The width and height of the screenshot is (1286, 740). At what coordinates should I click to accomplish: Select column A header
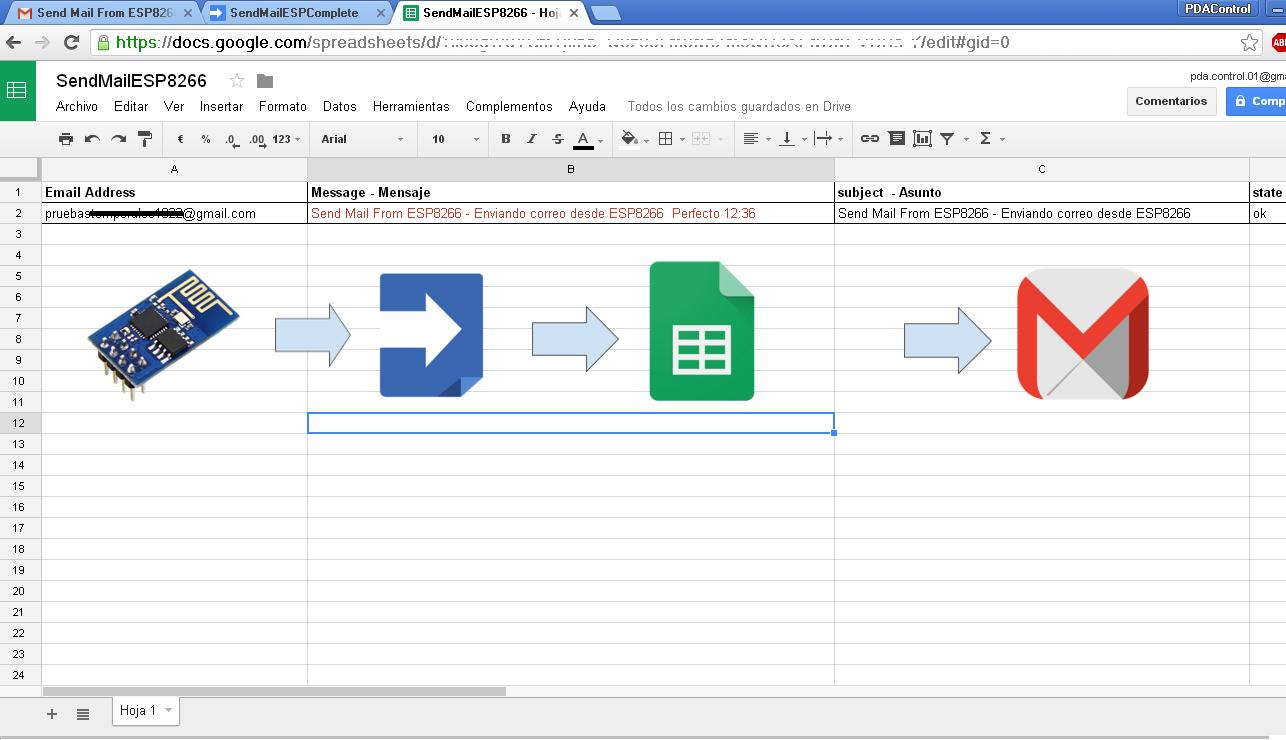pos(174,169)
